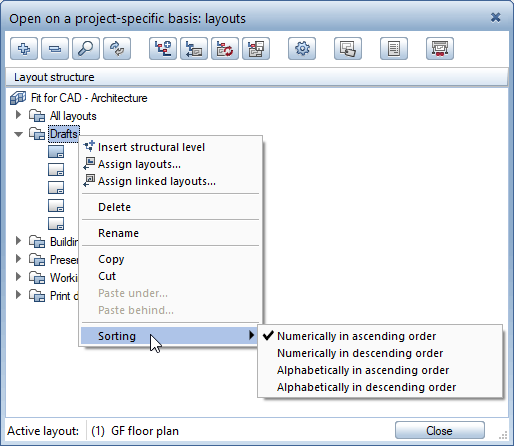Expand the Print folder arrow

18,295
